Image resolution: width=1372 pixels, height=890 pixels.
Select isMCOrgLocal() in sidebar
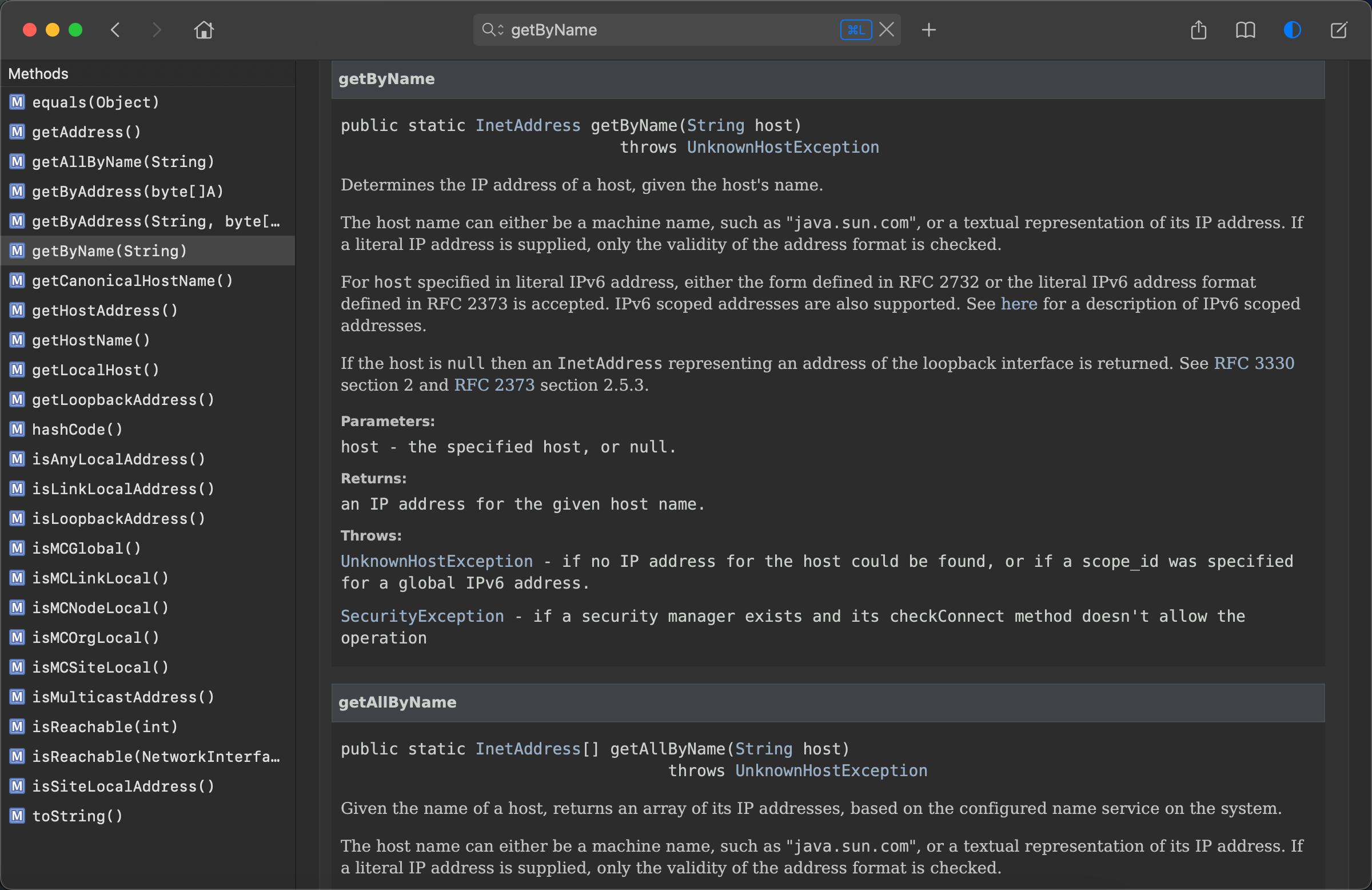coord(148,637)
